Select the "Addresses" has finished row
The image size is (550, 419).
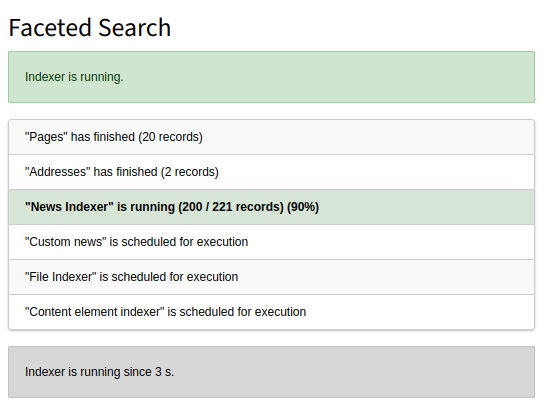click(x=271, y=172)
